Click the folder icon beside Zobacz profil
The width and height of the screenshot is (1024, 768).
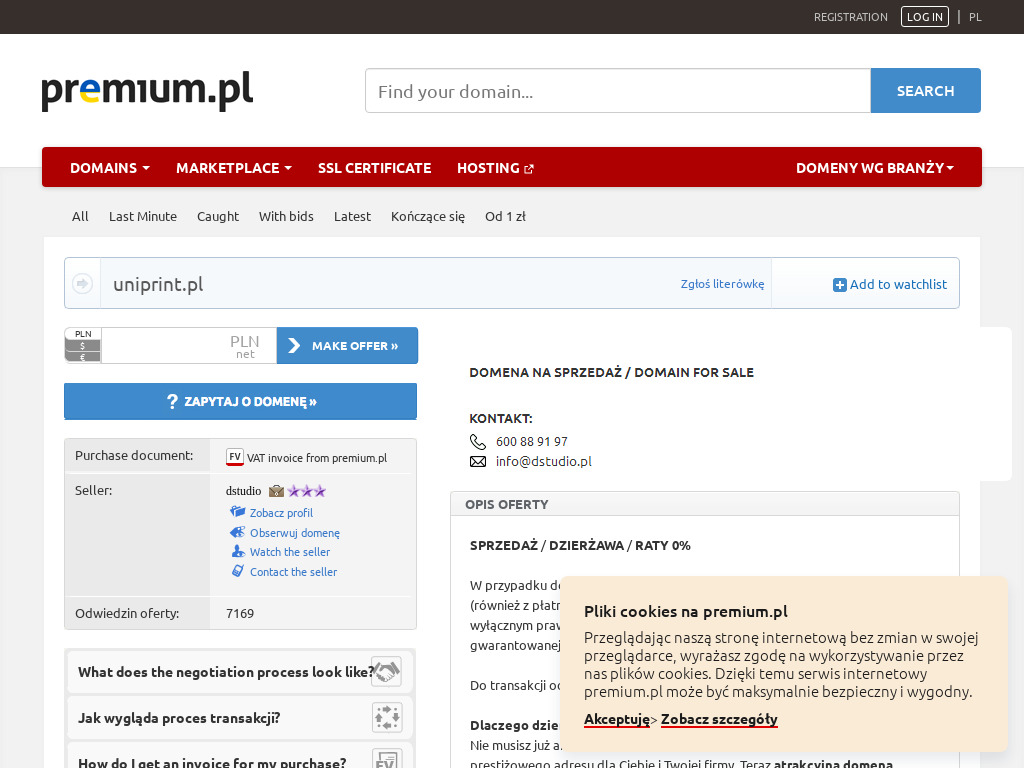(237, 512)
